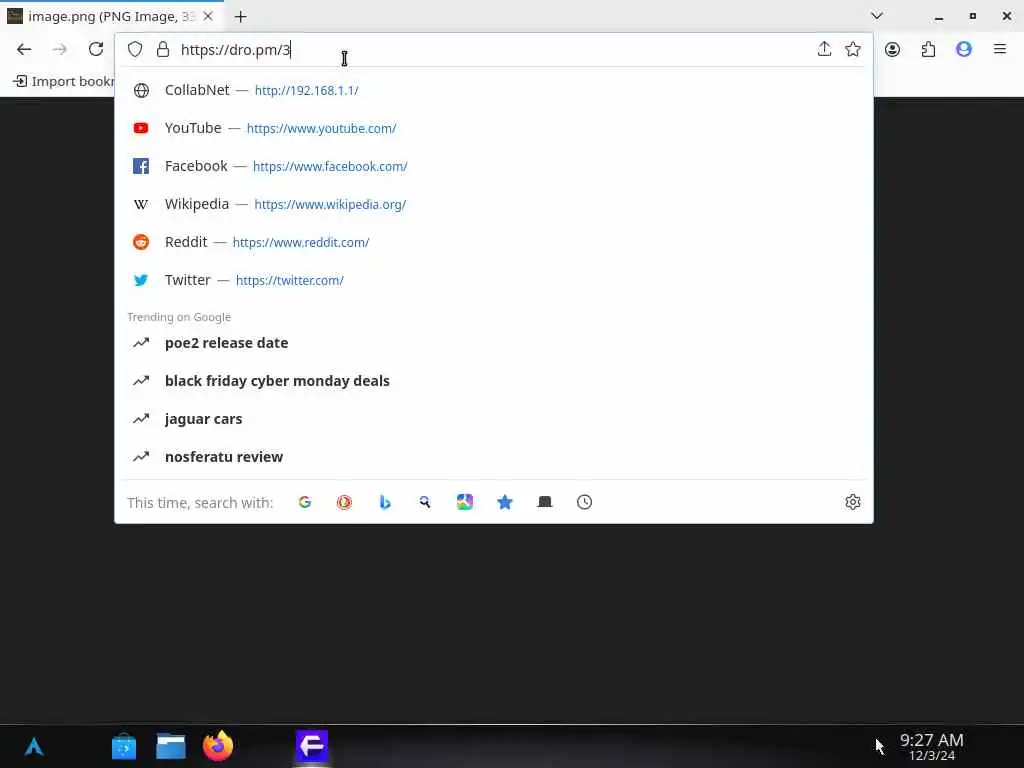1024x768 pixels.
Task: Click the colorful square search engine icon
Action: coord(464,502)
